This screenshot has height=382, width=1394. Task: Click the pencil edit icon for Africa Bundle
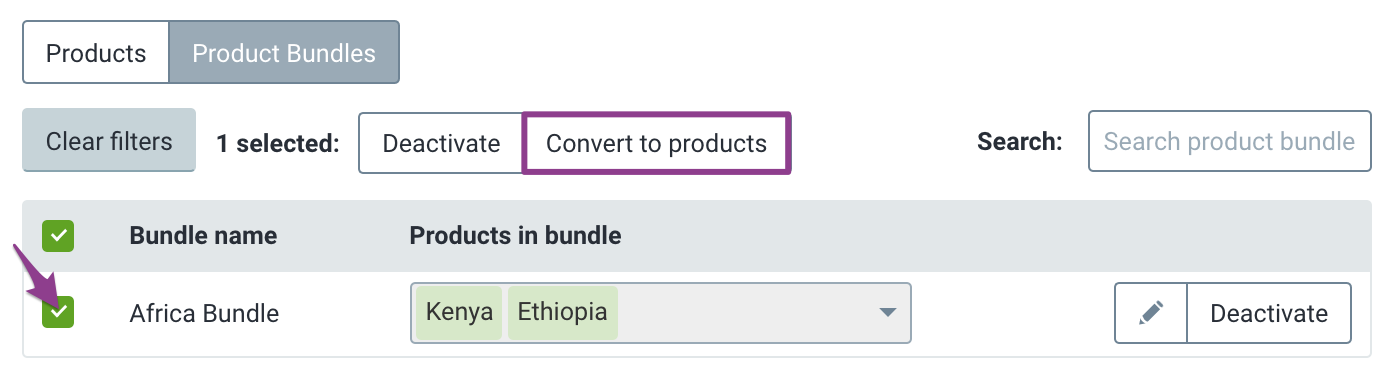1151,313
